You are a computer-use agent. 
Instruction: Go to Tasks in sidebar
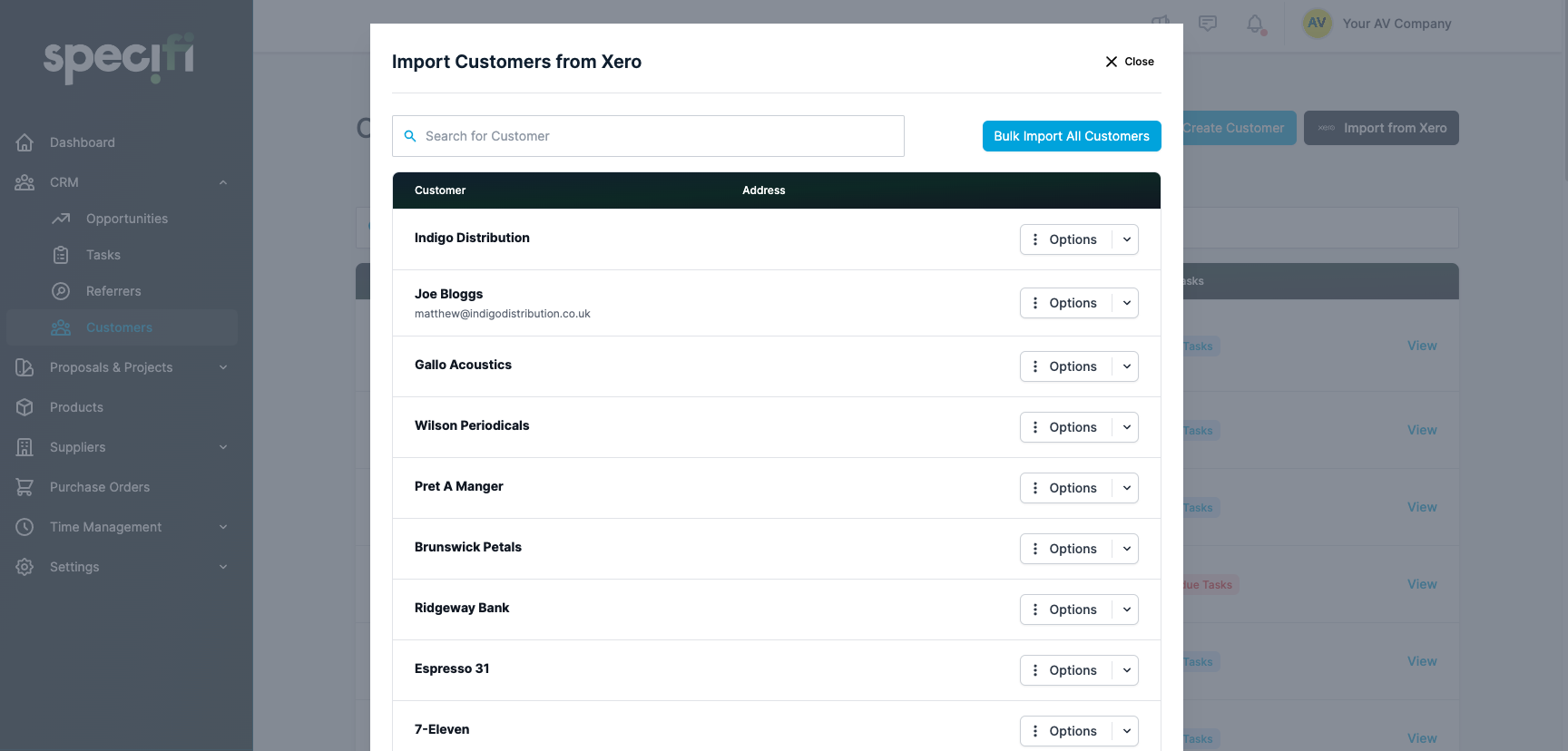point(103,255)
